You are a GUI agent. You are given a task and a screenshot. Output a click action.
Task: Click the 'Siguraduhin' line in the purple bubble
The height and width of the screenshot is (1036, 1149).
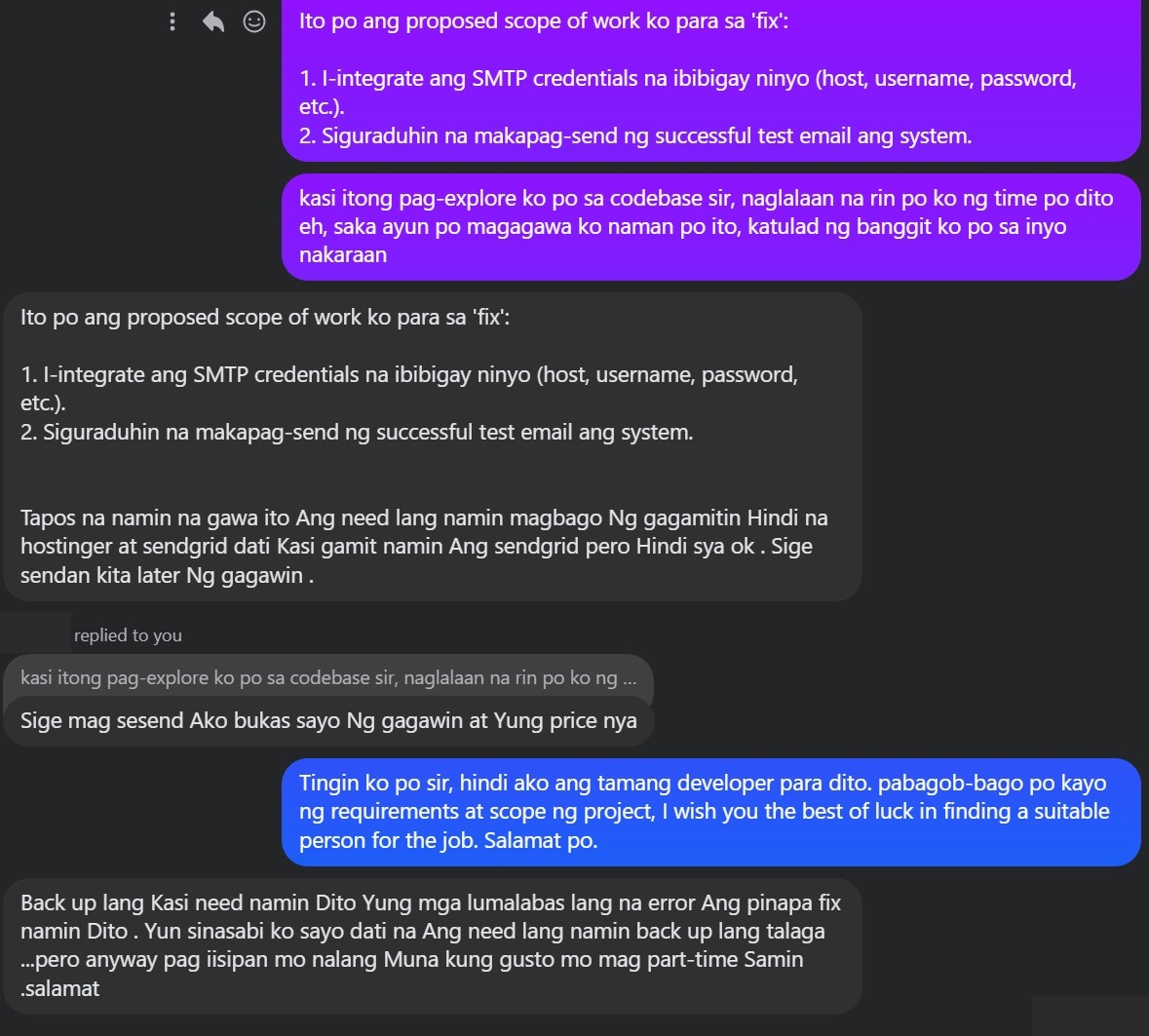coord(634,135)
